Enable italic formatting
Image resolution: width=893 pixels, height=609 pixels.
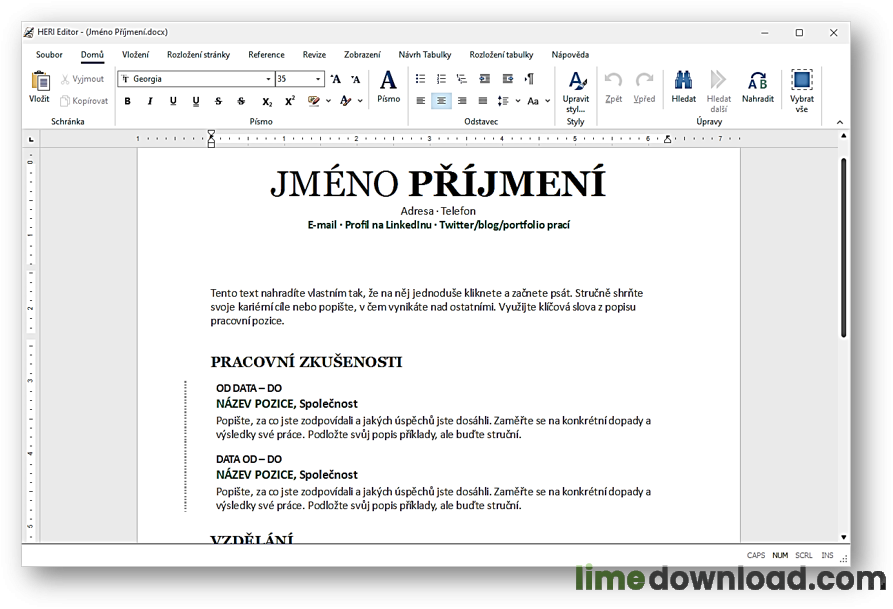[x=149, y=100]
